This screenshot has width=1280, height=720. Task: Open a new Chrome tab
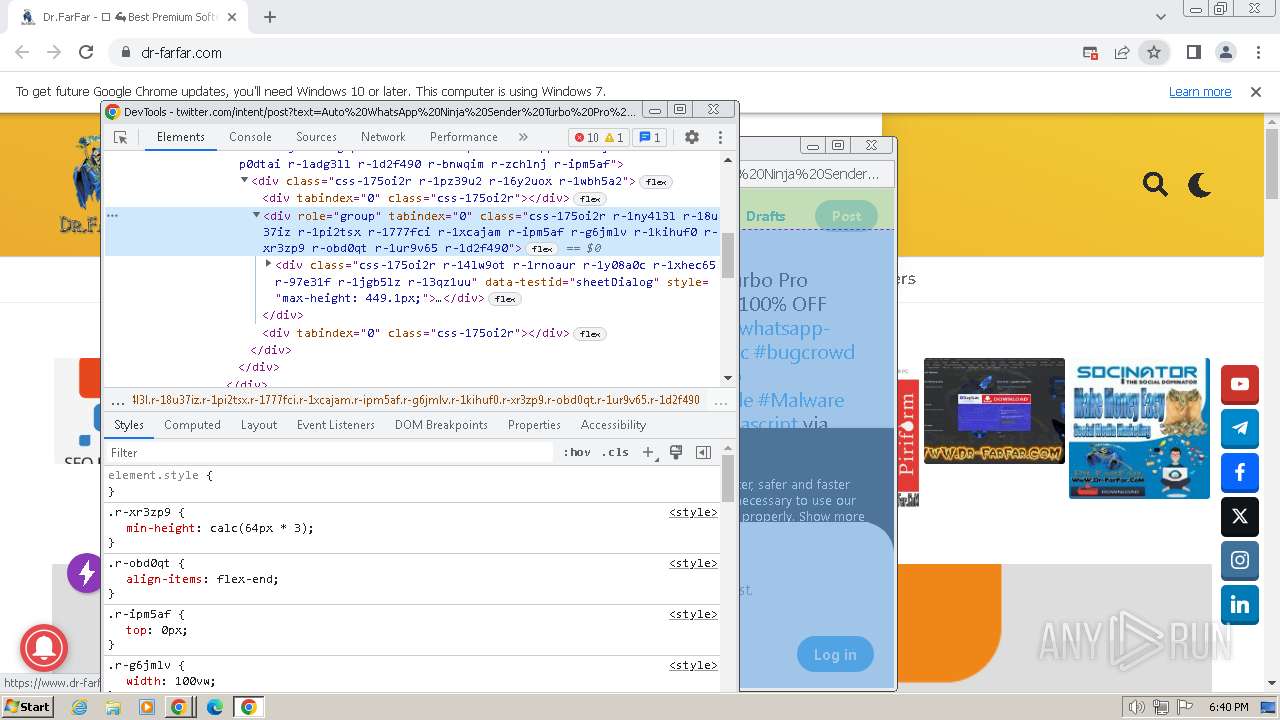pyautogui.click(x=270, y=16)
